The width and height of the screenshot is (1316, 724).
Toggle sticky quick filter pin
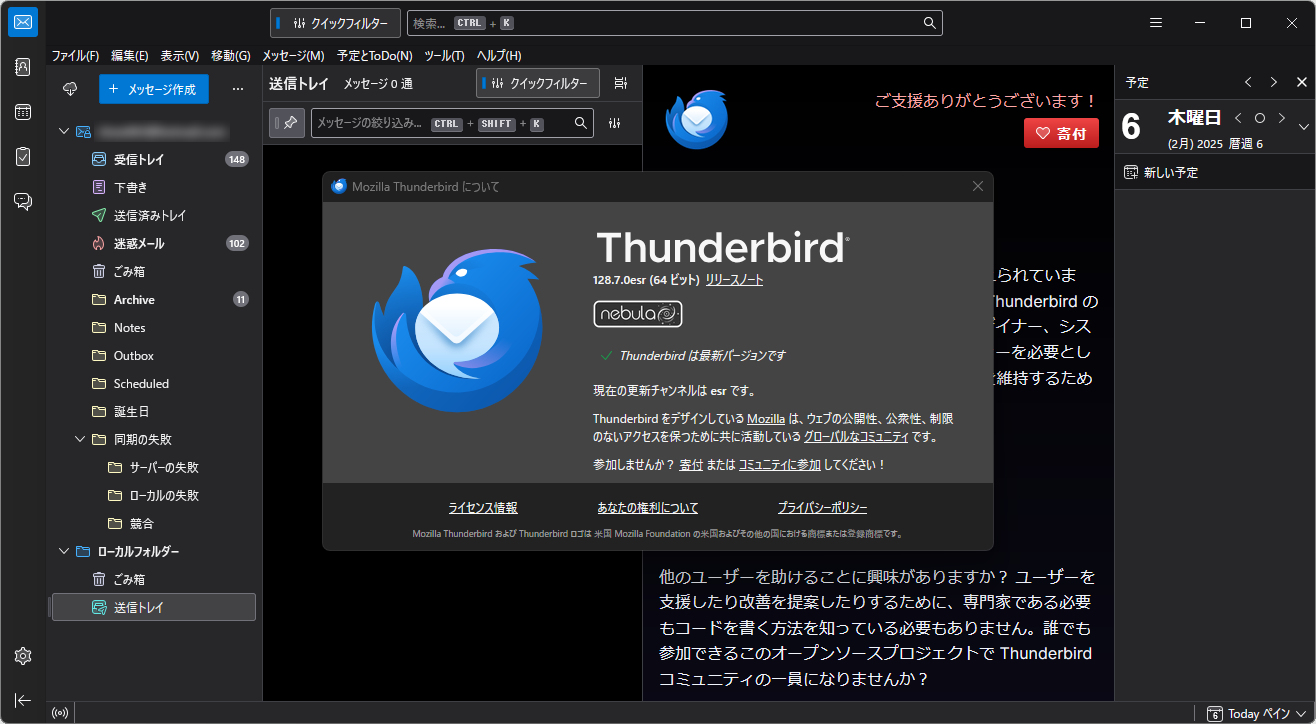[x=286, y=122]
